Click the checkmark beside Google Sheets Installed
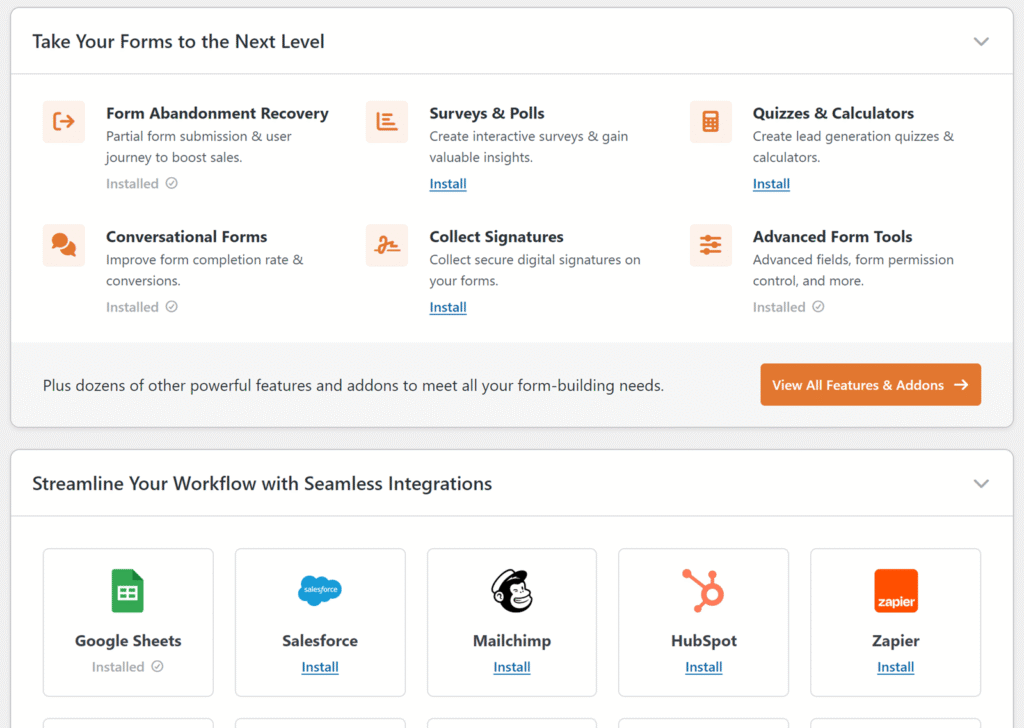The width and height of the screenshot is (1024, 728). point(157,666)
